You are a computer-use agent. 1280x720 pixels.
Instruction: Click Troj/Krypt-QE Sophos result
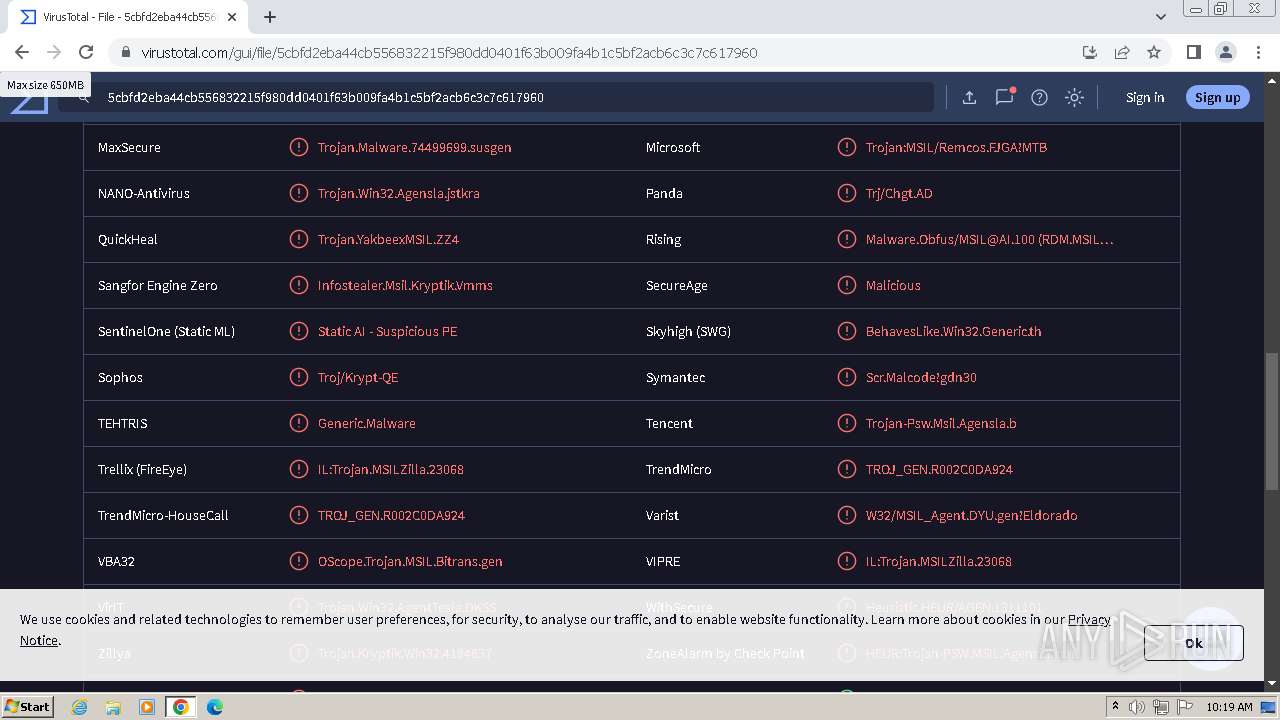tap(358, 377)
